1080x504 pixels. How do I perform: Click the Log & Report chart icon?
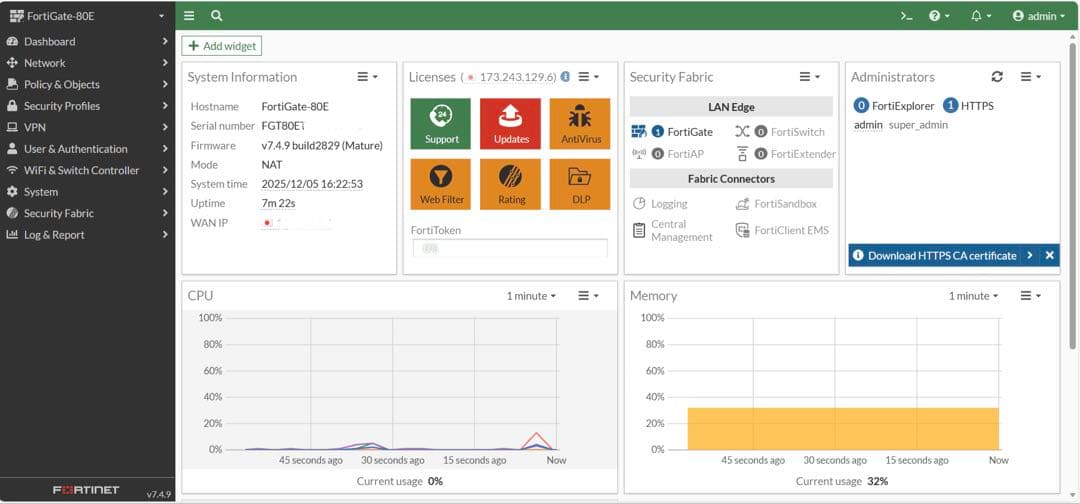(12, 235)
